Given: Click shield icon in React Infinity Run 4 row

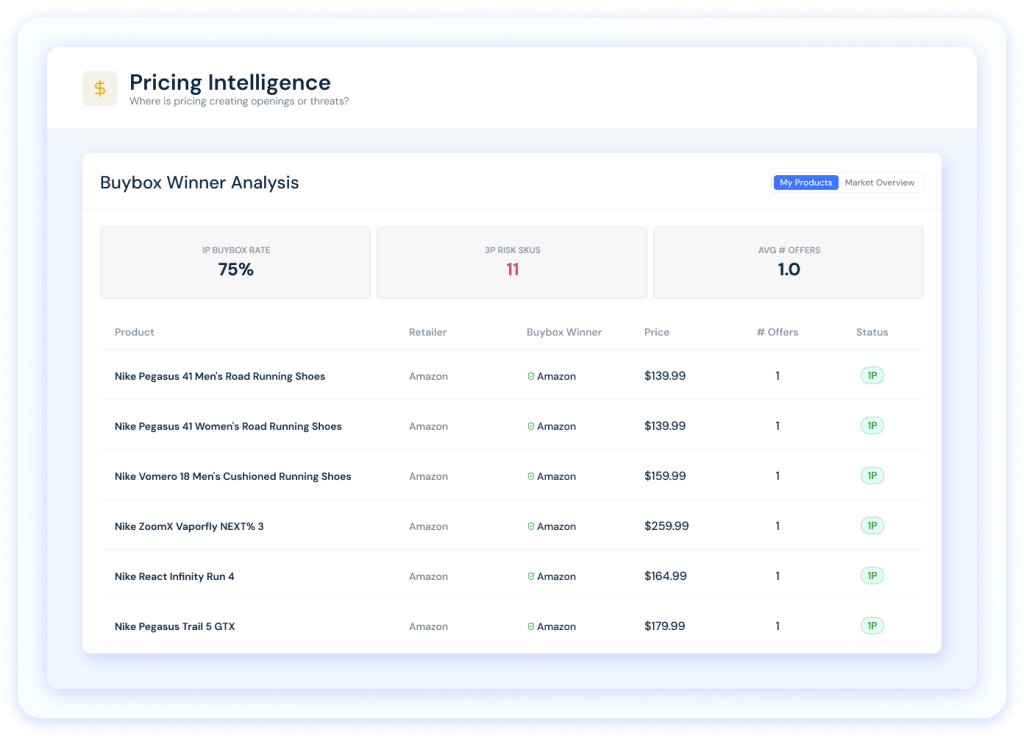Looking at the screenshot, I should [531, 577].
